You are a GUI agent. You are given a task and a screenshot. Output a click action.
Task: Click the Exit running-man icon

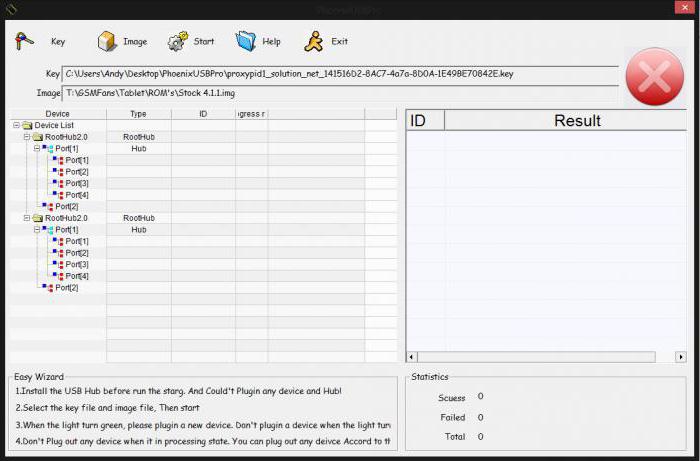coord(315,41)
